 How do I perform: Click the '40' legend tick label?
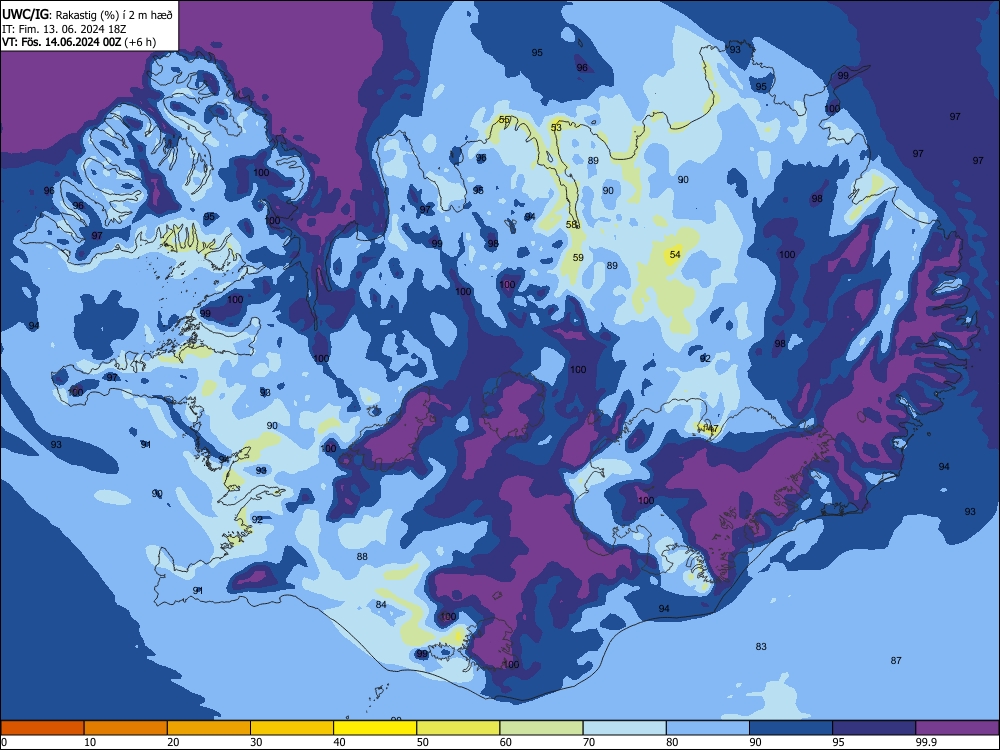click(x=339, y=742)
